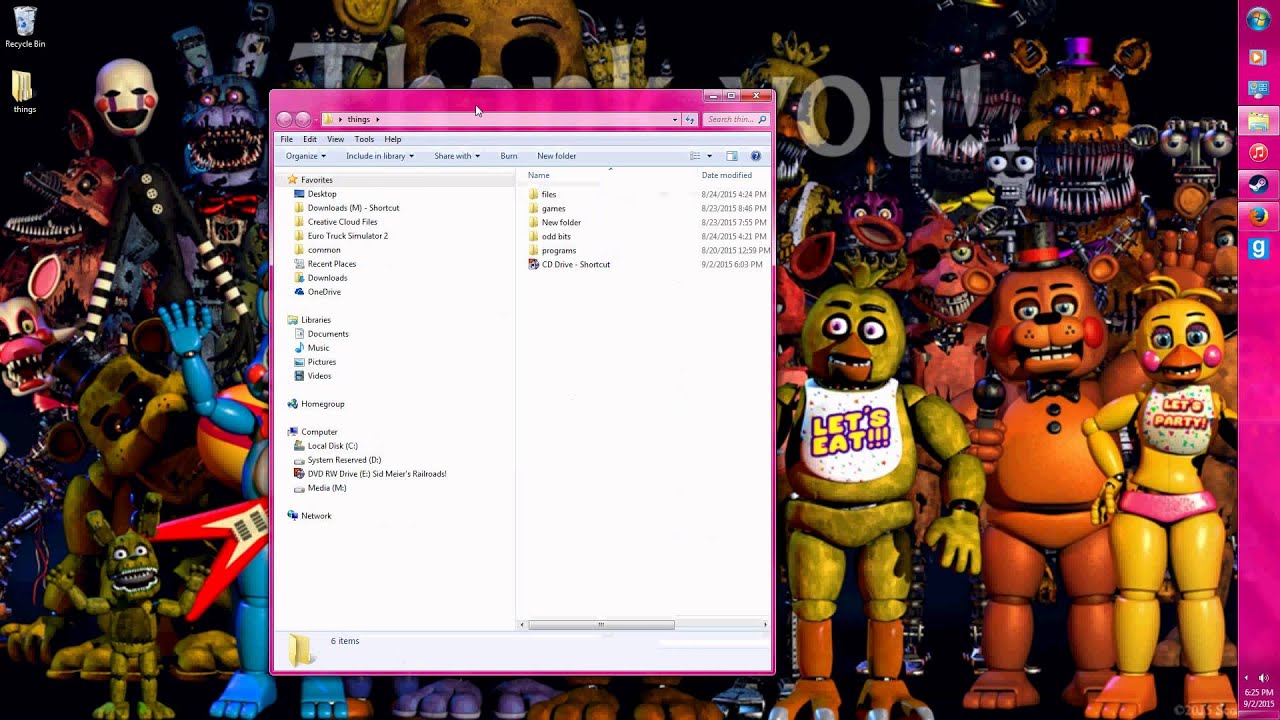Open Firefox from the taskbar
The image size is (1280, 720).
pos(1258,216)
